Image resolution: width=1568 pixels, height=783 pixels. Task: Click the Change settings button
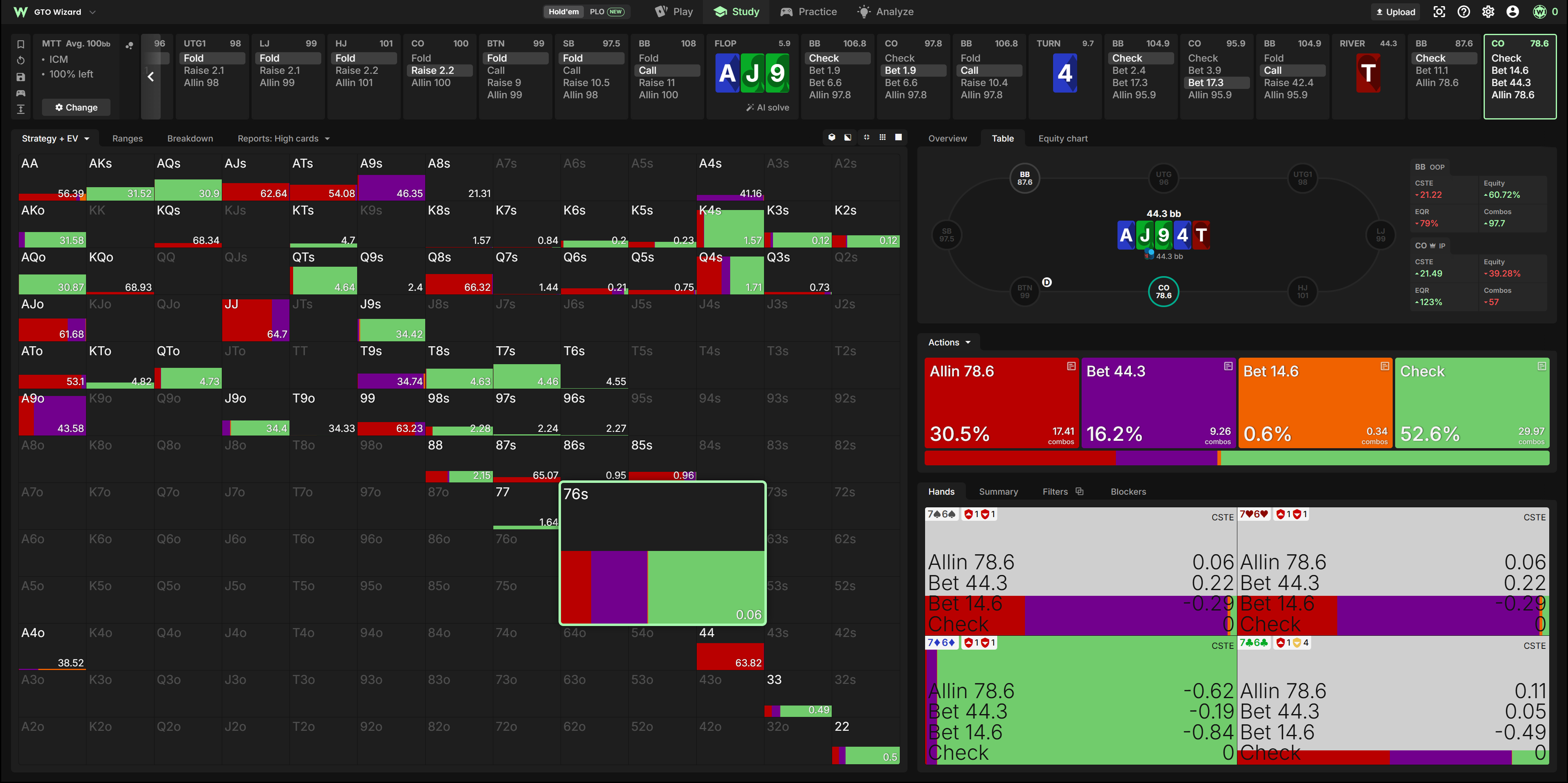[76, 107]
